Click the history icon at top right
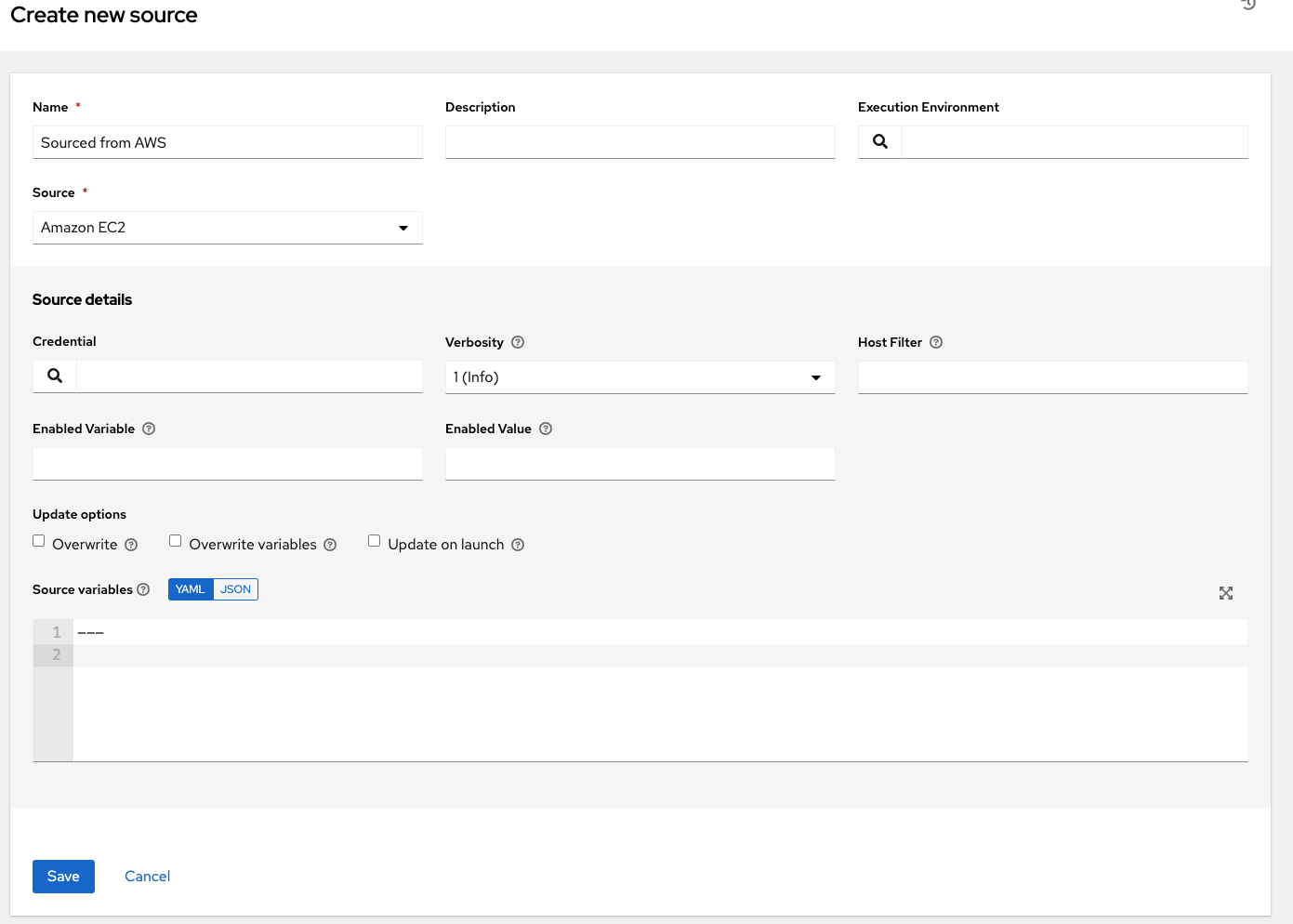Viewport: 1293px width, 924px height. (1247, 6)
